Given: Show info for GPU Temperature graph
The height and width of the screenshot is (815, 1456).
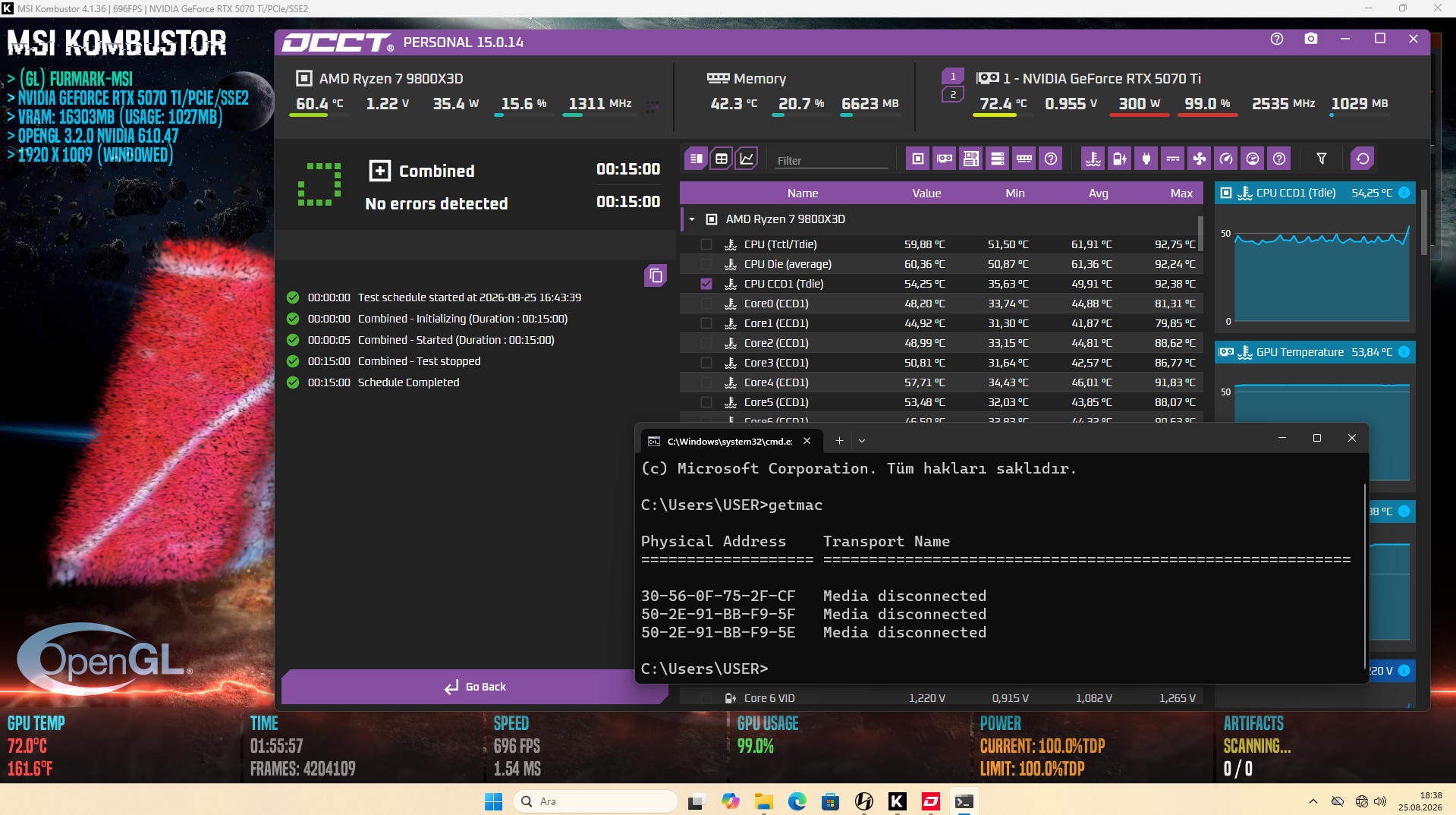Looking at the screenshot, I should (1404, 352).
